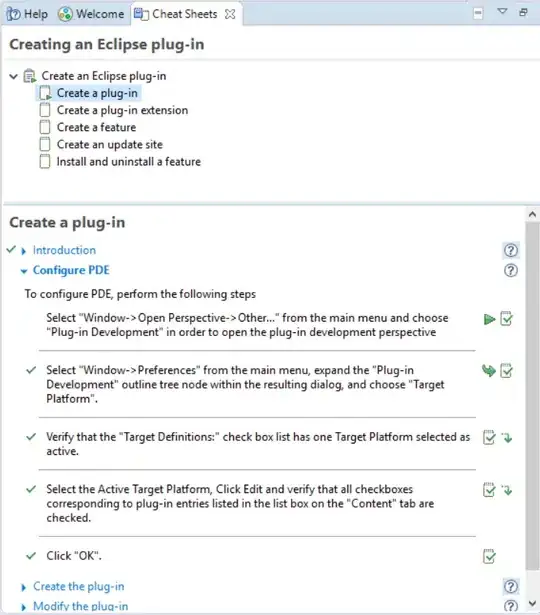Viewport: 540px width, 615px height.
Task: Open the Create the plug-in link
Action: pyautogui.click(x=78, y=586)
